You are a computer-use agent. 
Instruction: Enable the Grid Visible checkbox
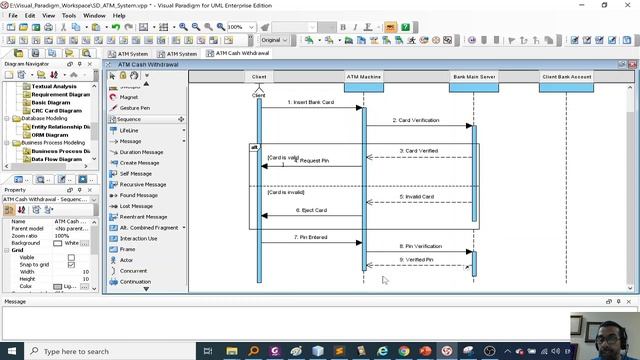[x=71, y=258]
